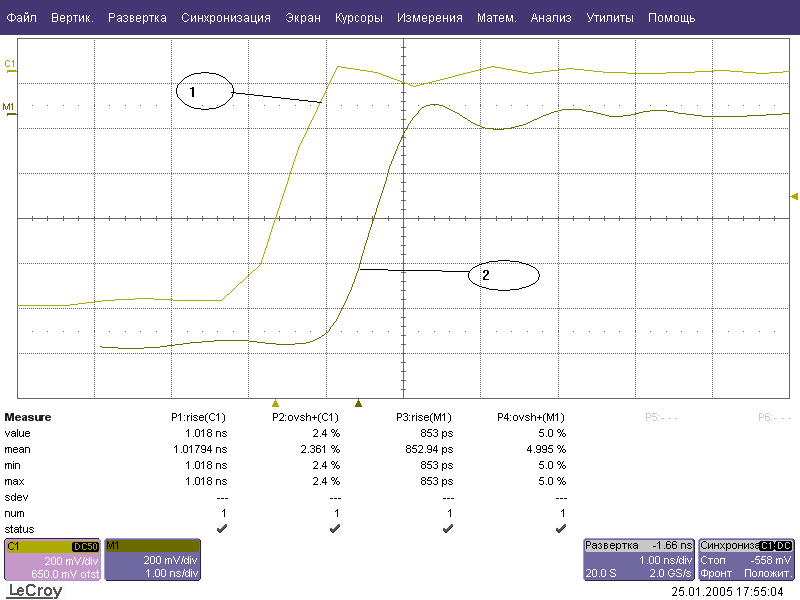Select the trigger level arrow on right edge
Screen dimensions: 800x600
[794, 196]
